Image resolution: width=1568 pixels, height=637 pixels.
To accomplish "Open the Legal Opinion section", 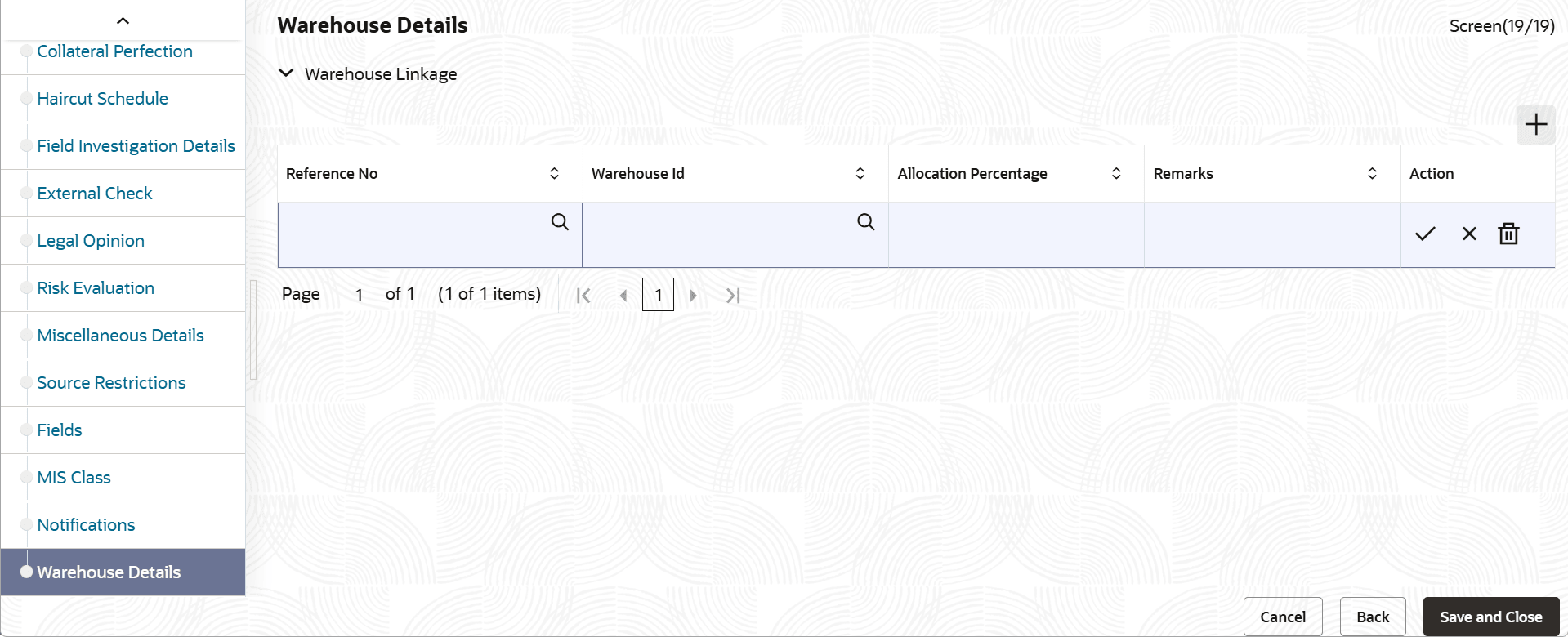I will pyautogui.click(x=90, y=240).
